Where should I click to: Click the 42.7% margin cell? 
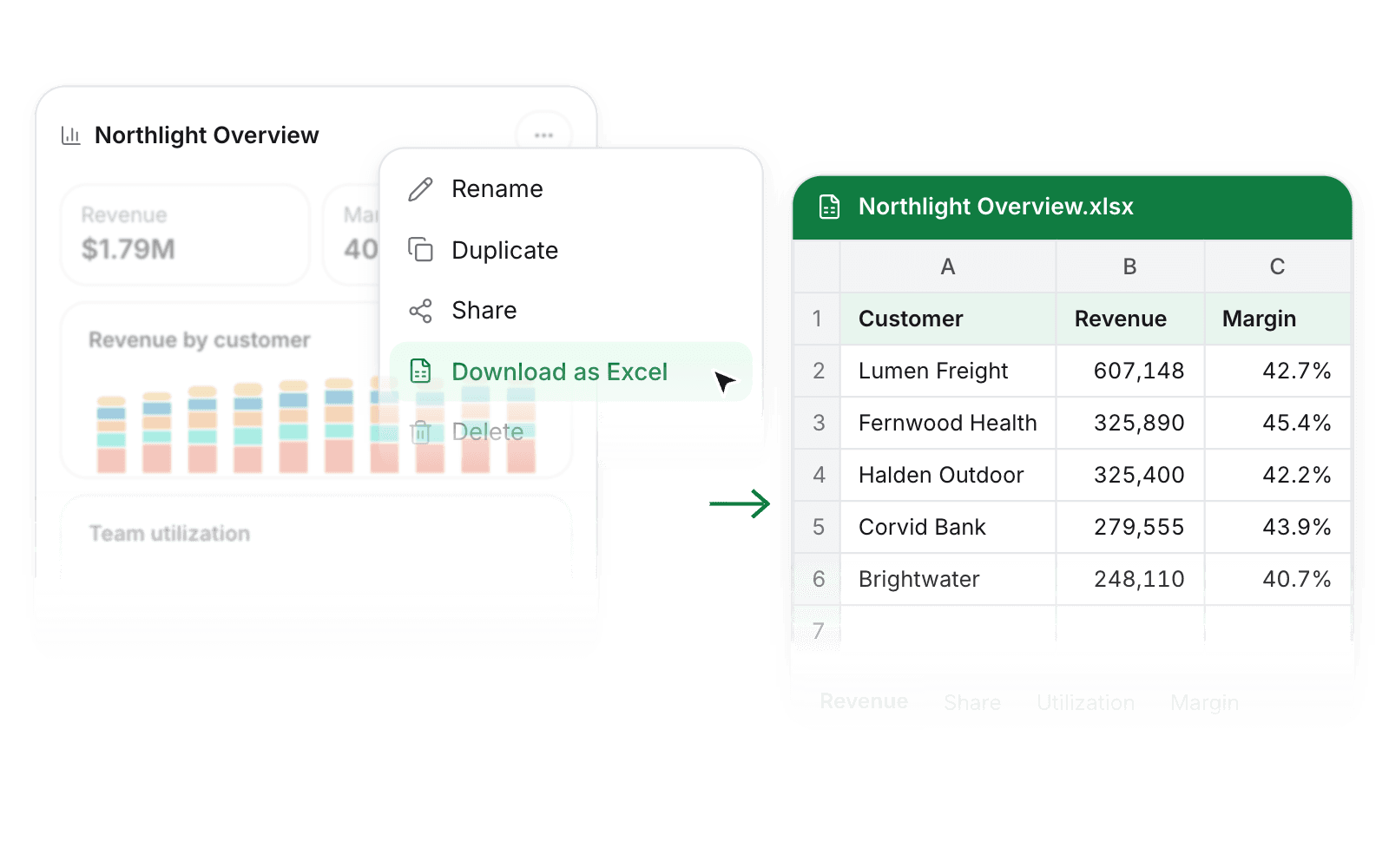[x=1278, y=371]
